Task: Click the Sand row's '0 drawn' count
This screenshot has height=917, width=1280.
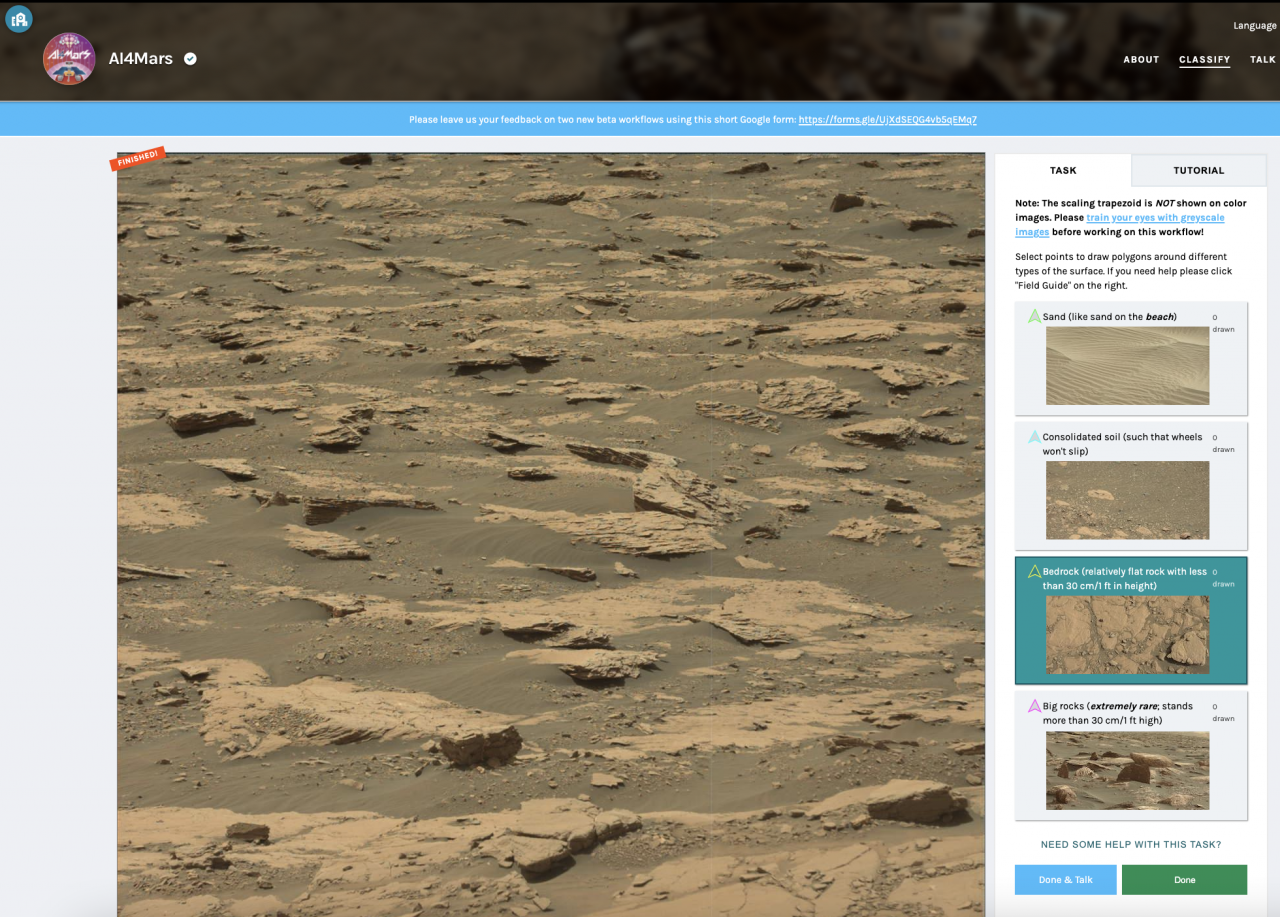Action: coord(1223,323)
